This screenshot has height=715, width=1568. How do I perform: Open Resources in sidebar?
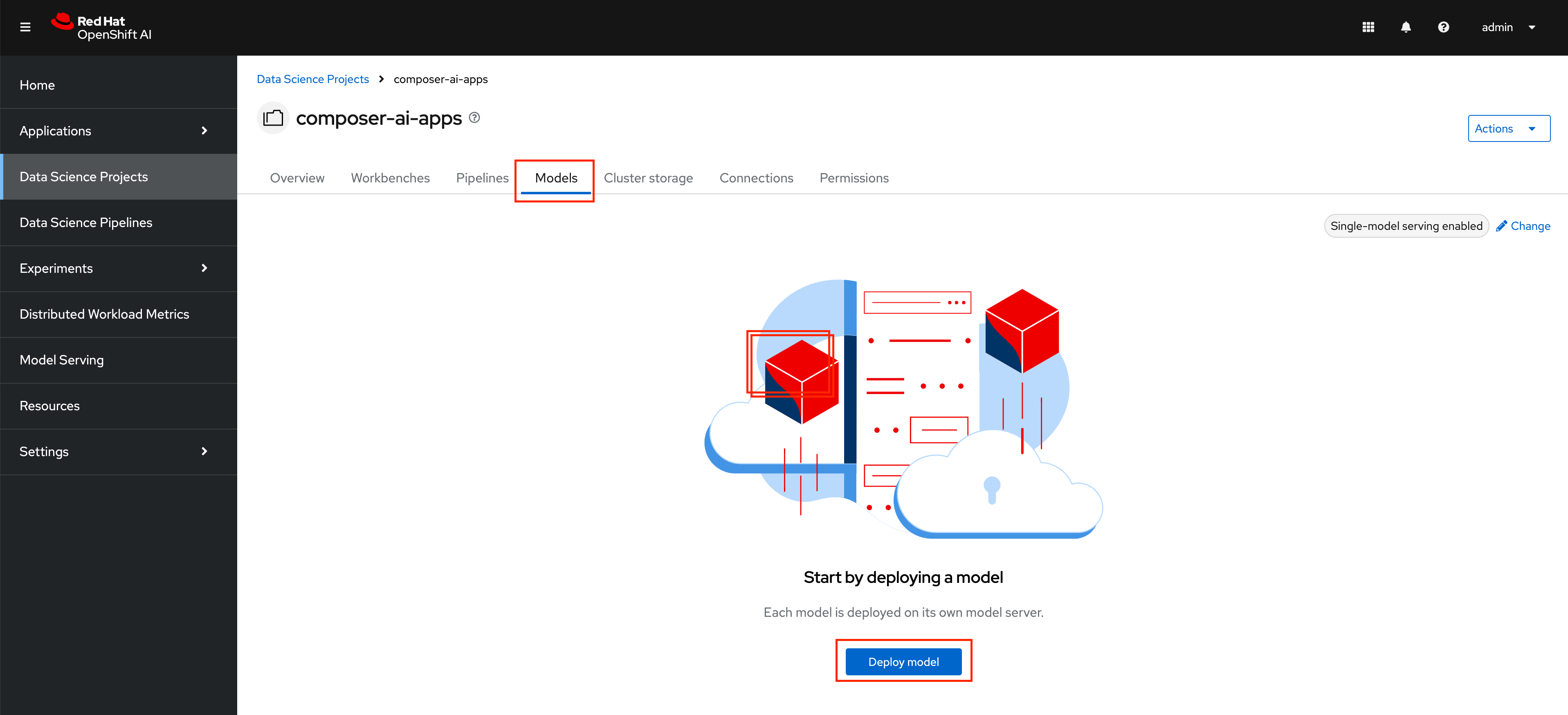tap(119, 406)
